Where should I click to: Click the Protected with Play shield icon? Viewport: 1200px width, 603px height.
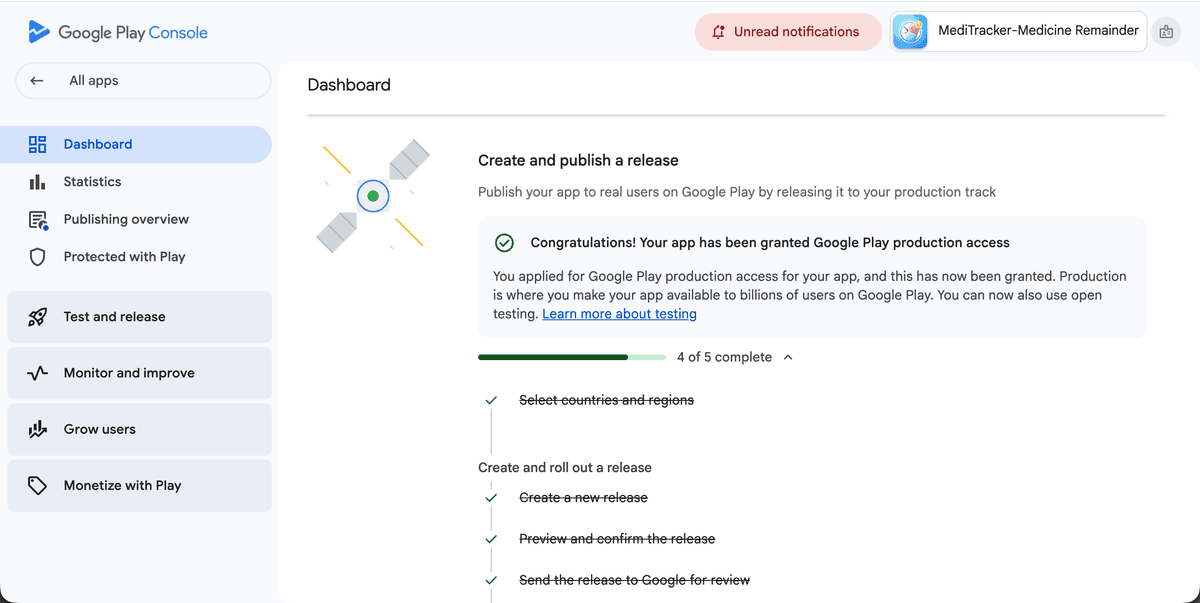tap(38, 257)
